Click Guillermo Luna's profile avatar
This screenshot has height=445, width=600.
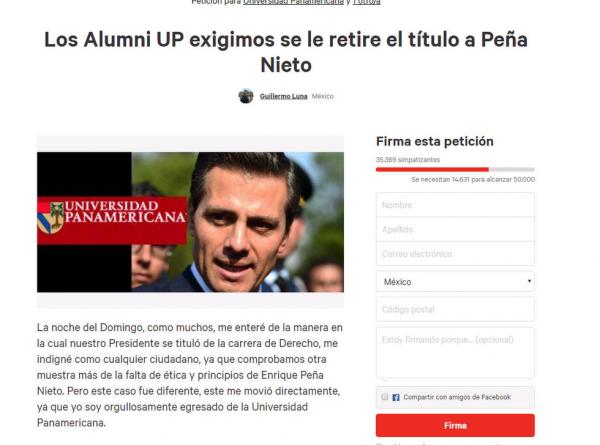click(x=246, y=96)
